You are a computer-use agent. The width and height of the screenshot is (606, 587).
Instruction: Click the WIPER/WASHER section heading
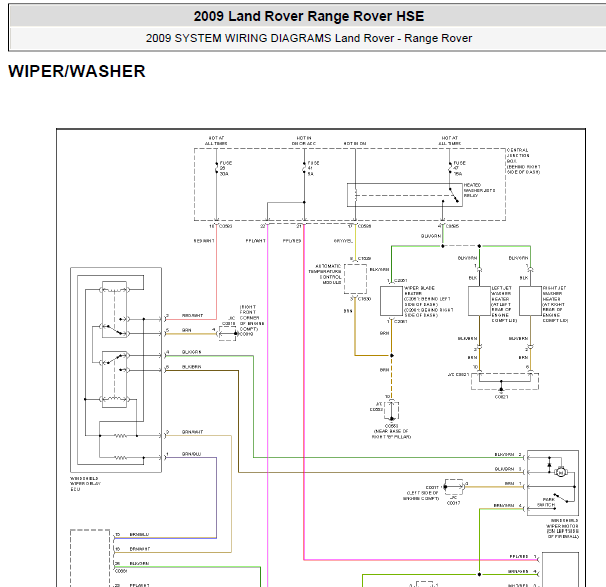77,71
